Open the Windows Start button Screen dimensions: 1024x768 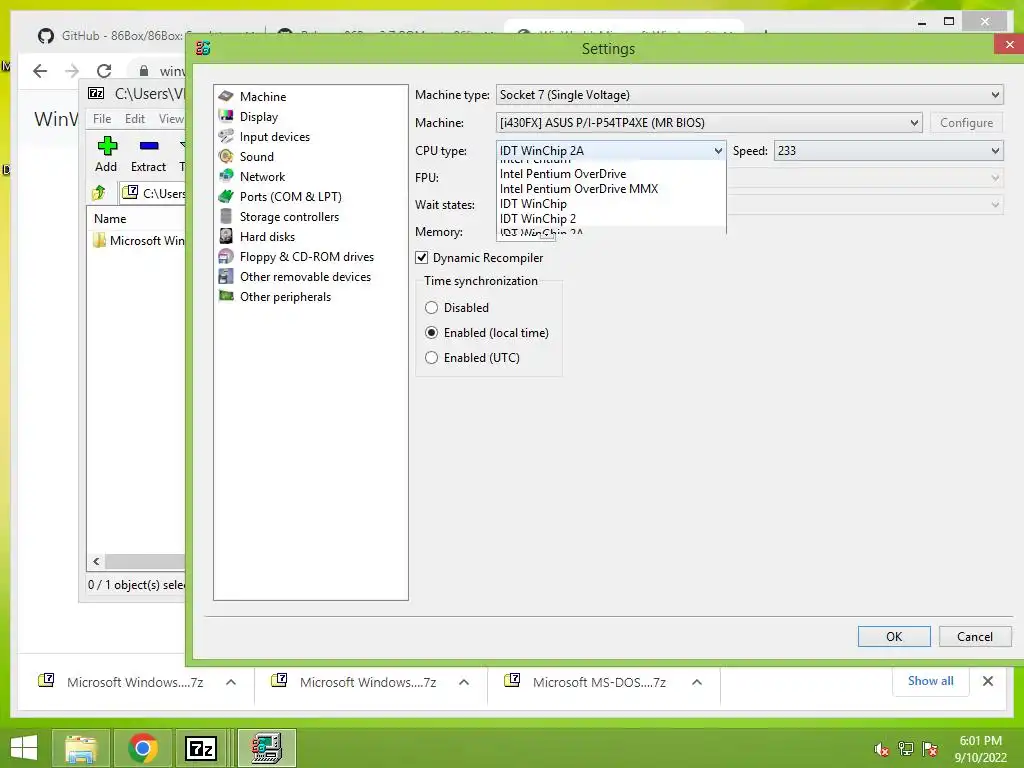click(24, 748)
